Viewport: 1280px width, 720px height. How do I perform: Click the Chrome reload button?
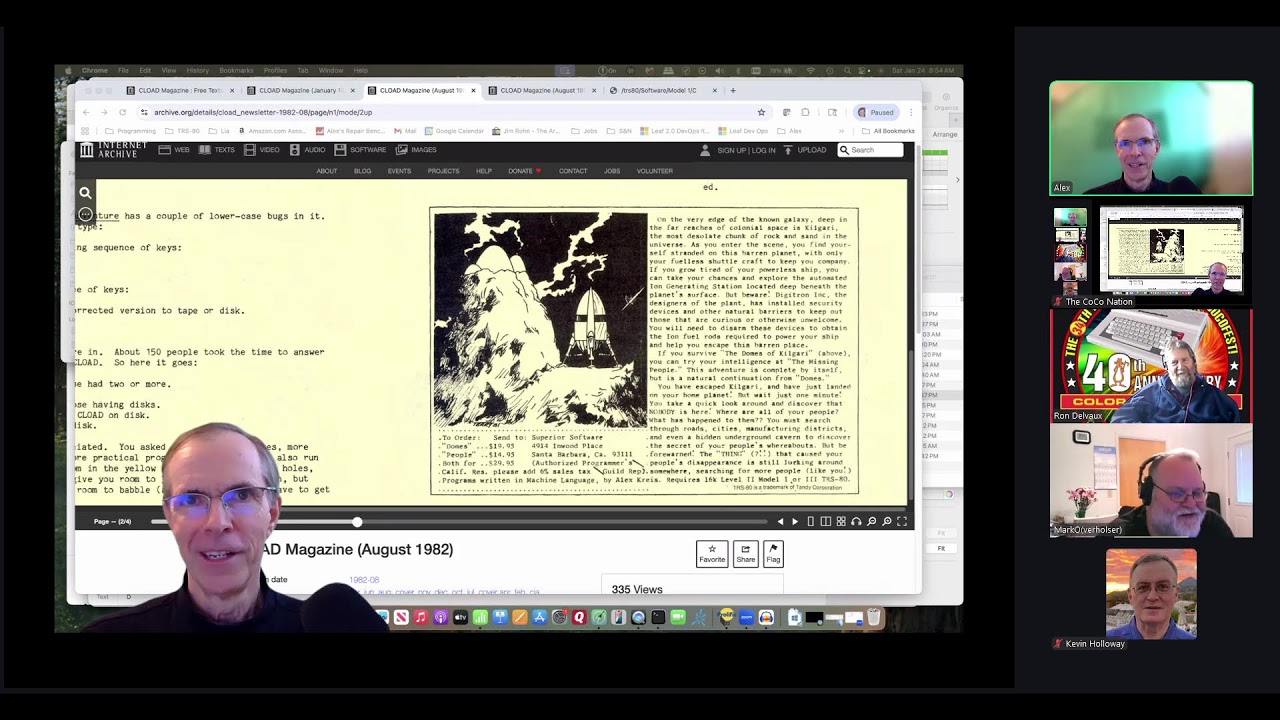click(122, 112)
